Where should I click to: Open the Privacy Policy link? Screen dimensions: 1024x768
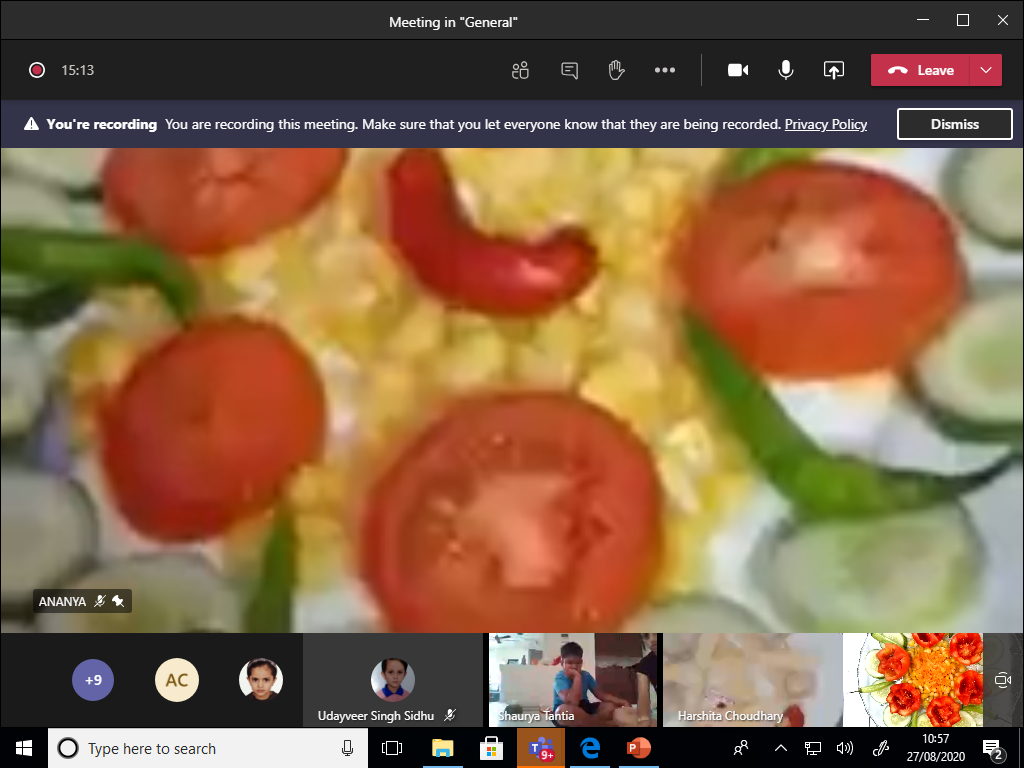point(825,124)
